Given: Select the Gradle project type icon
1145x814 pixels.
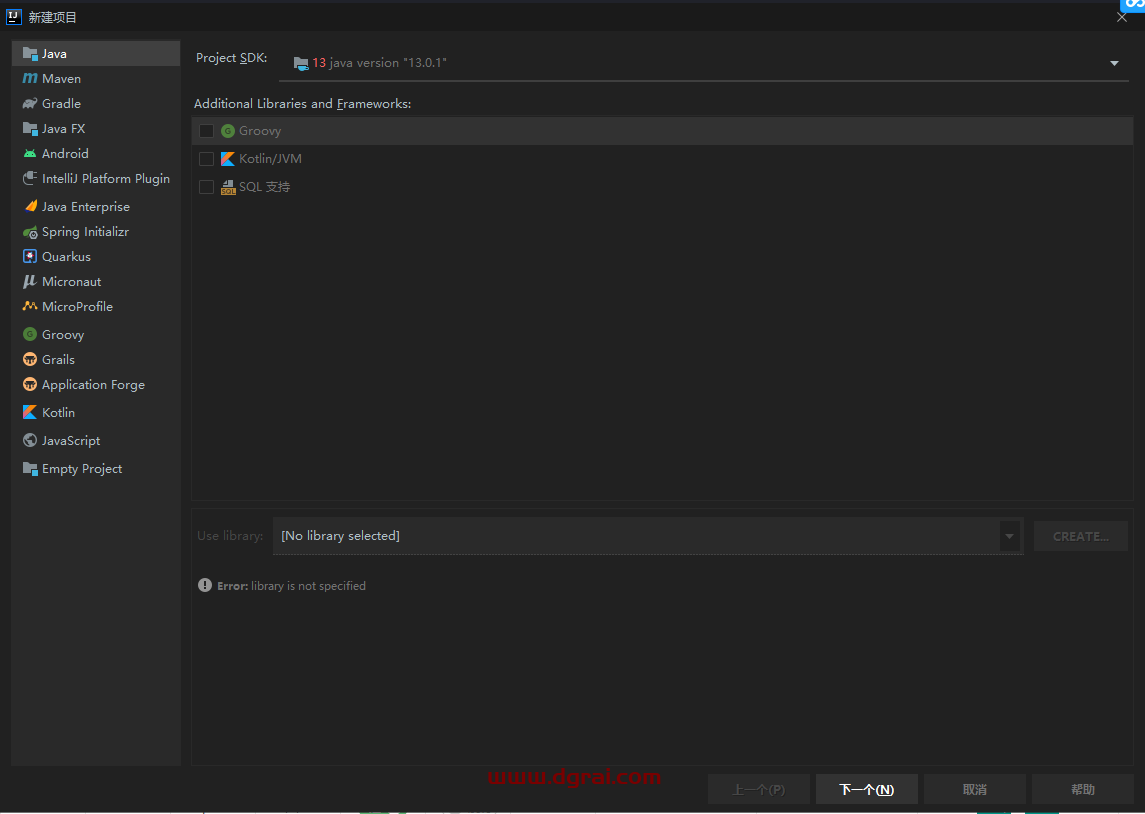Looking at the screenshot, I should pyautogui.click(x=31, y=103).
